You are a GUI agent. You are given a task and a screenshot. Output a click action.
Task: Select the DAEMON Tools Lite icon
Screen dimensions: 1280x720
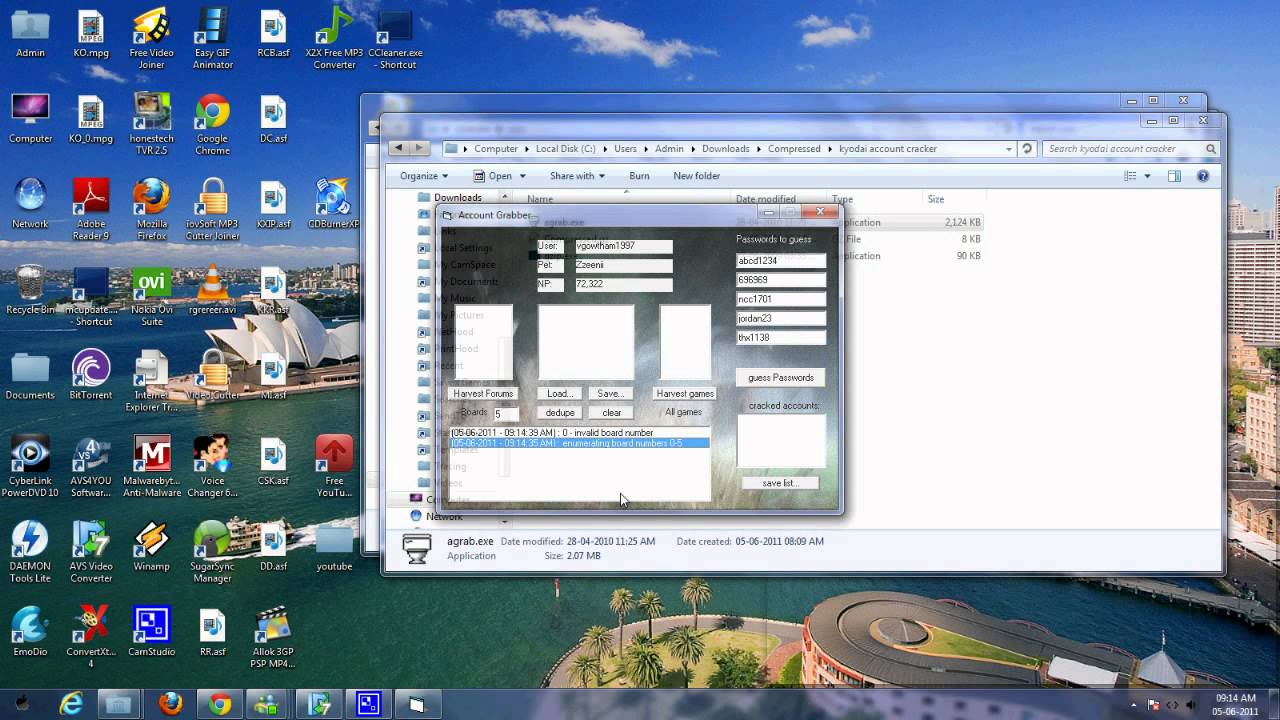30,553
